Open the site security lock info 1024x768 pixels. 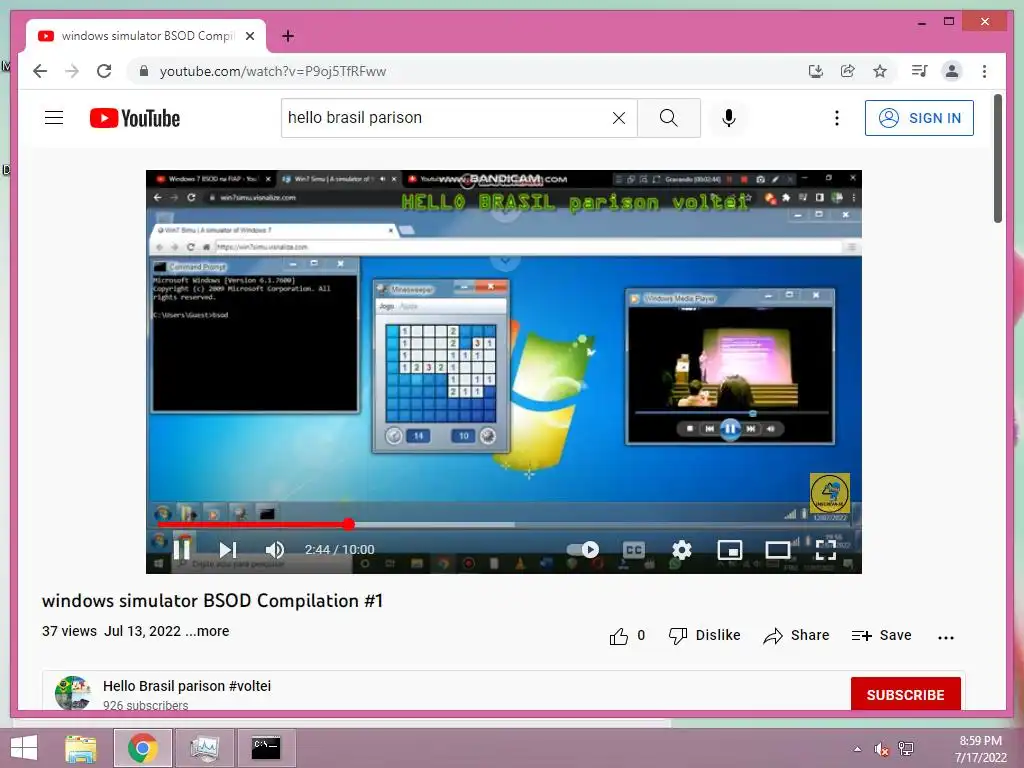coord(144,71)
